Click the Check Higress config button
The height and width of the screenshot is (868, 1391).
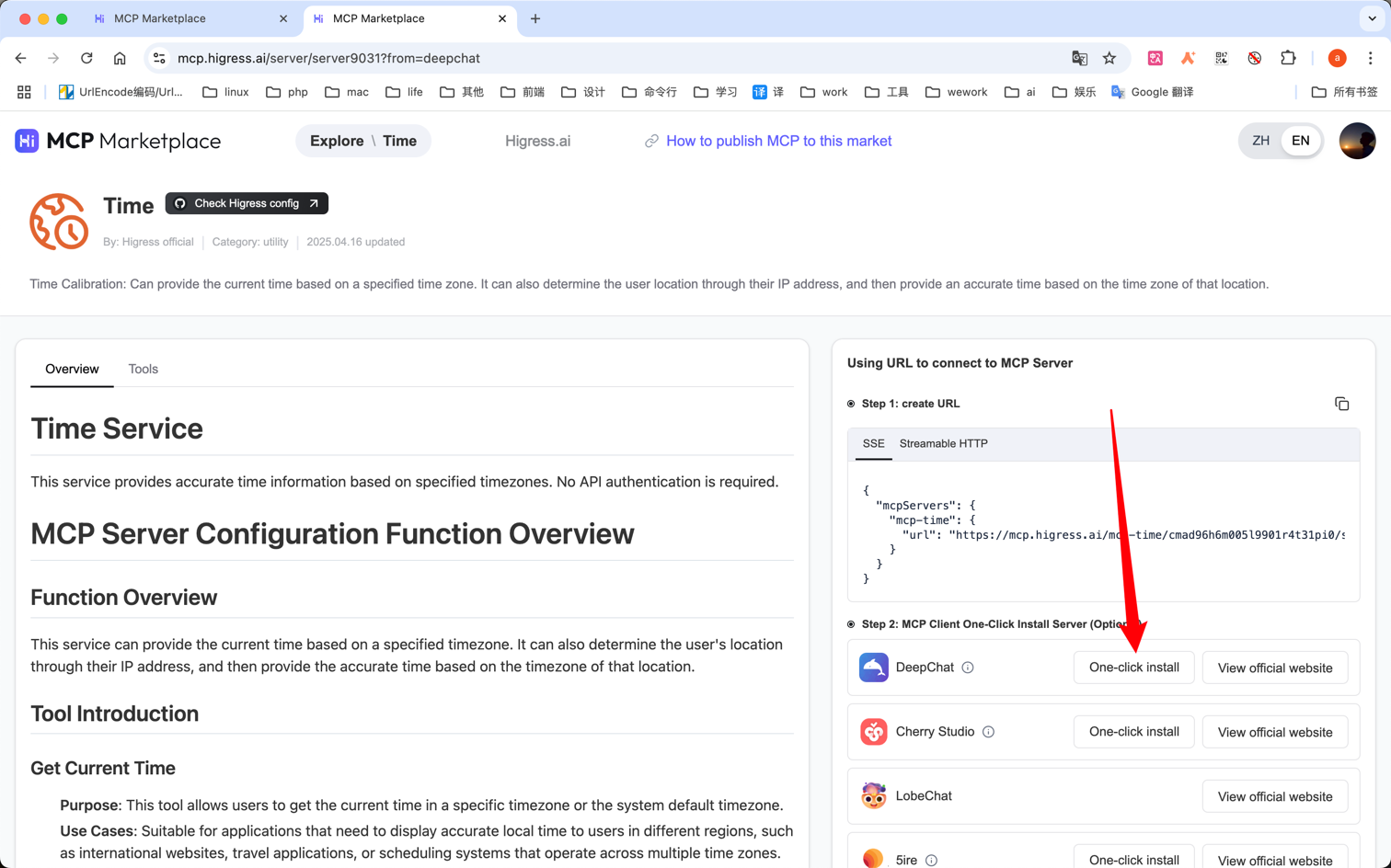point(247,203)
